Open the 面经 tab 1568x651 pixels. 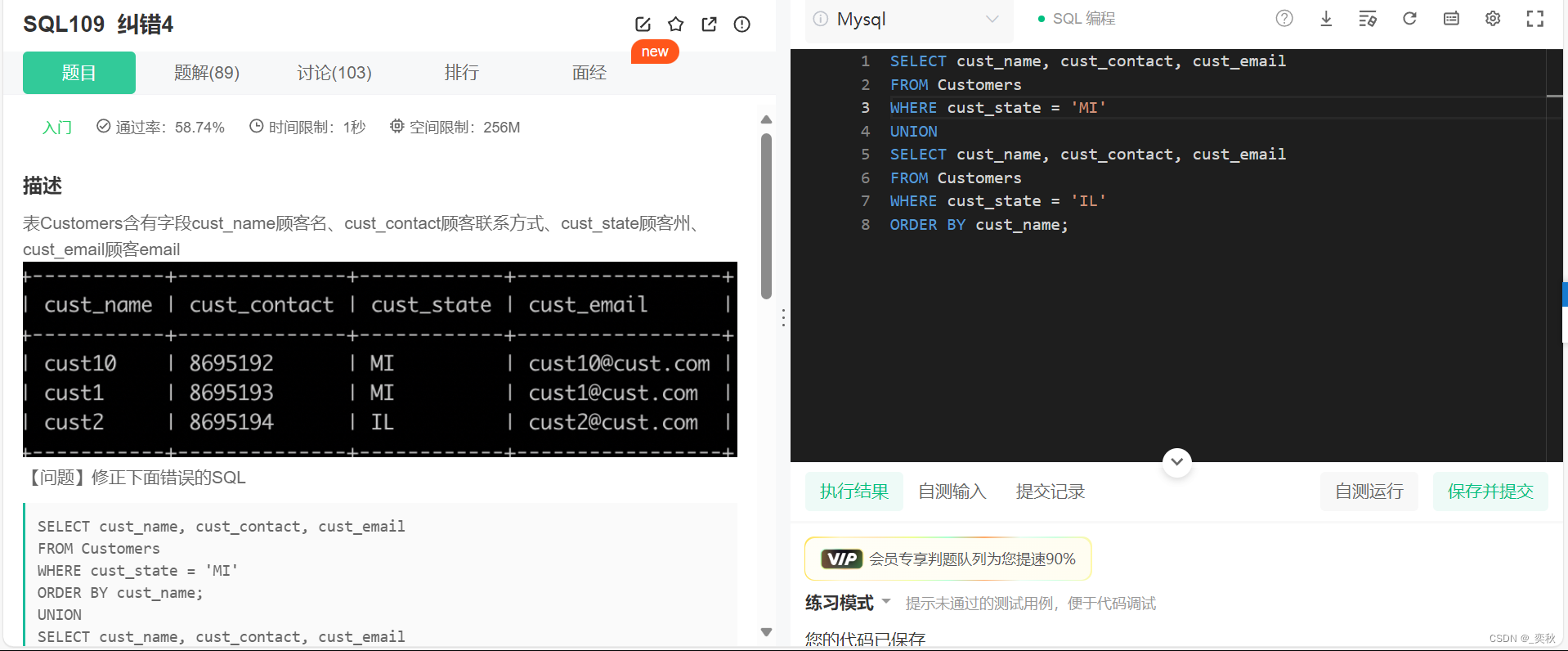point(589,73)
